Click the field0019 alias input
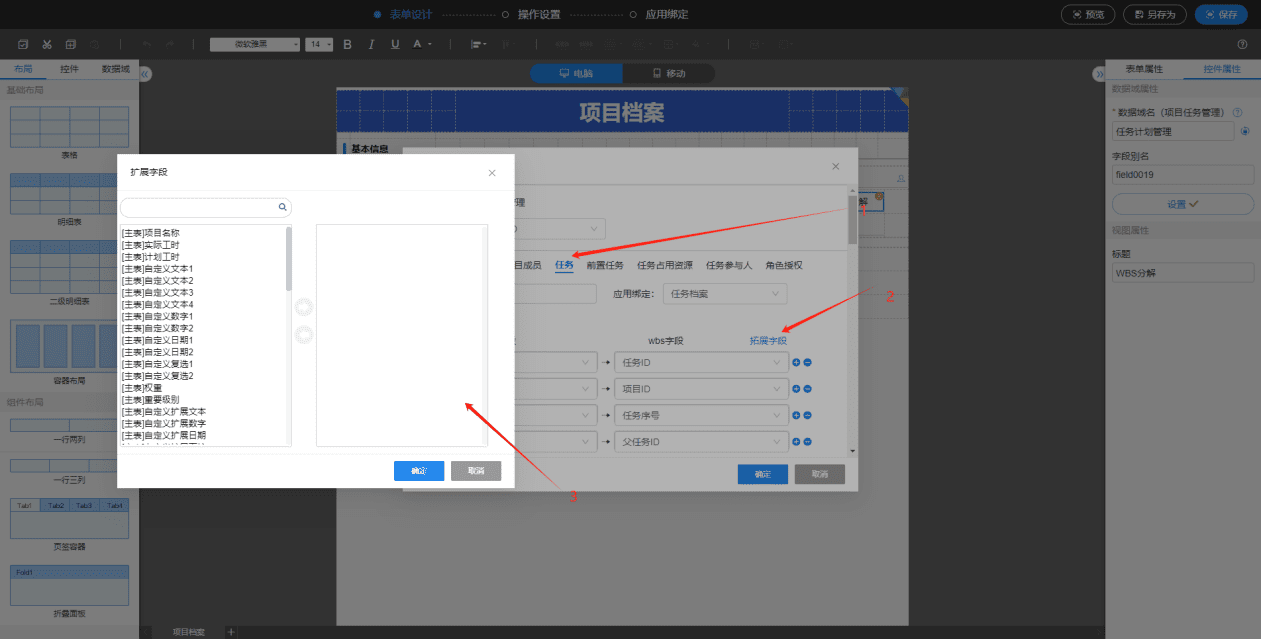The width and height of the screenshot is (1261, 639). [x=1183, y=175]
